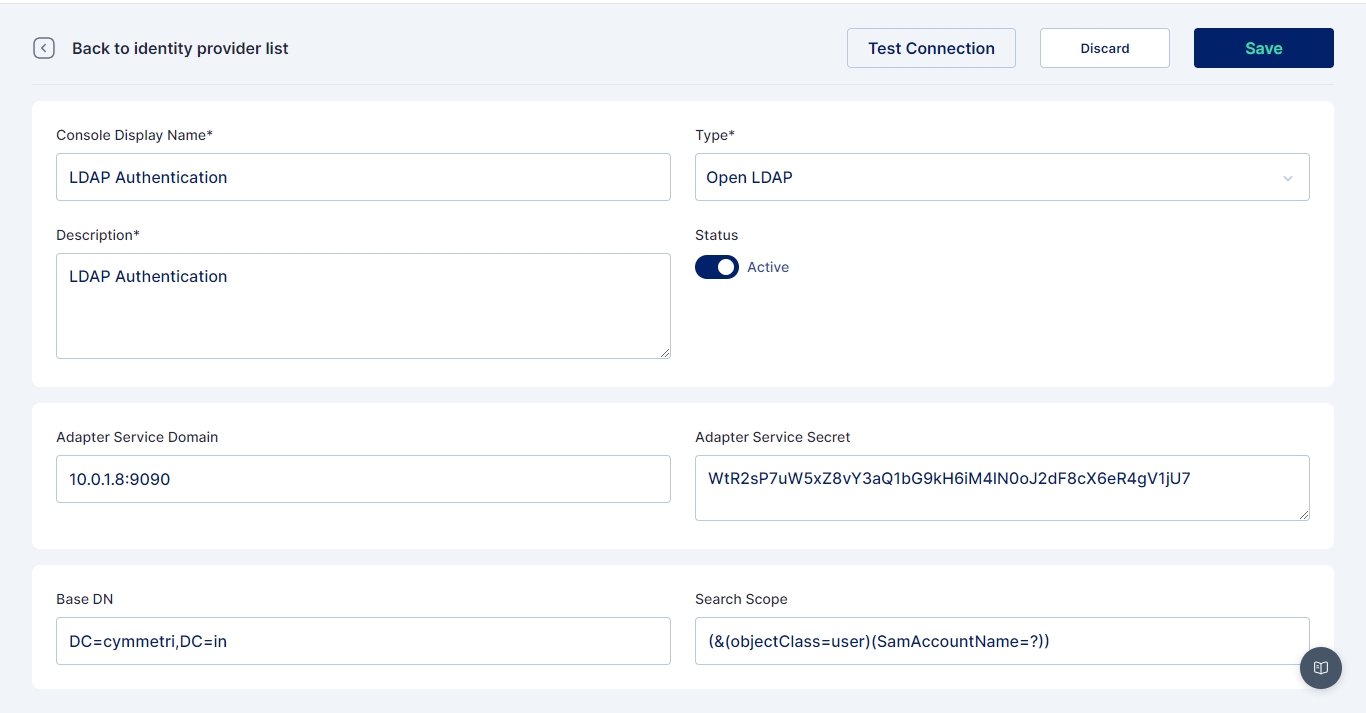Click the Console Display Name label
The height and width of the screenshot is (713, 1366).
pos(134,135)
